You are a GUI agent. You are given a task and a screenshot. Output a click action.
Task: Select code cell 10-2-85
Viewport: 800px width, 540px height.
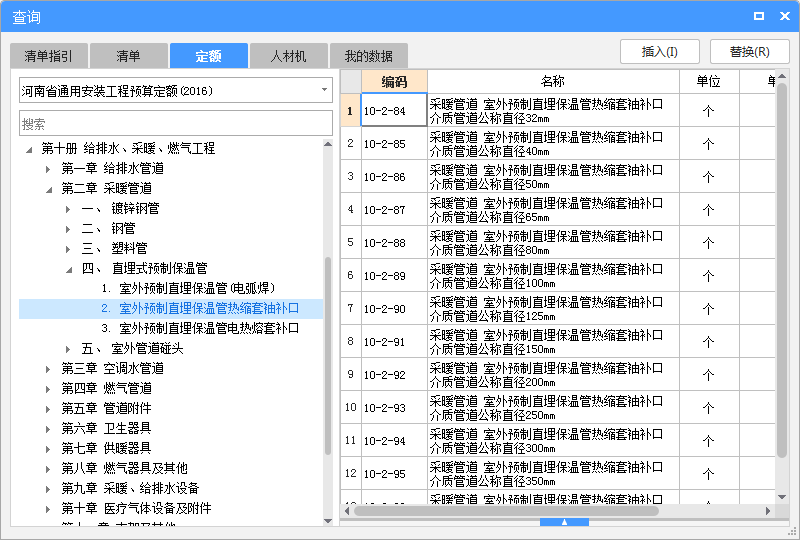pos(394,143)
